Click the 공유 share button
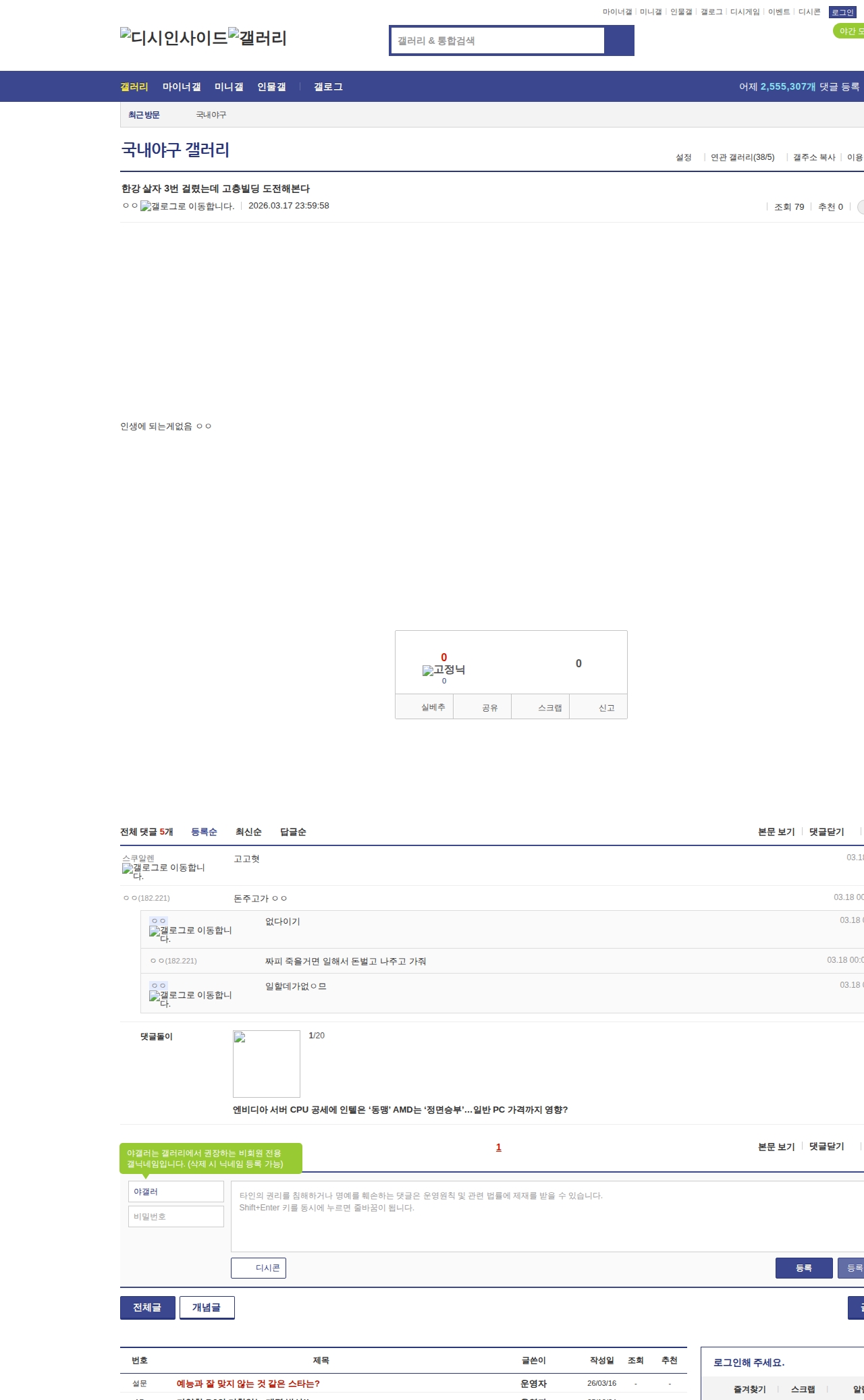The width and height of the screenshot is (864, 1400). pos(483,707)
